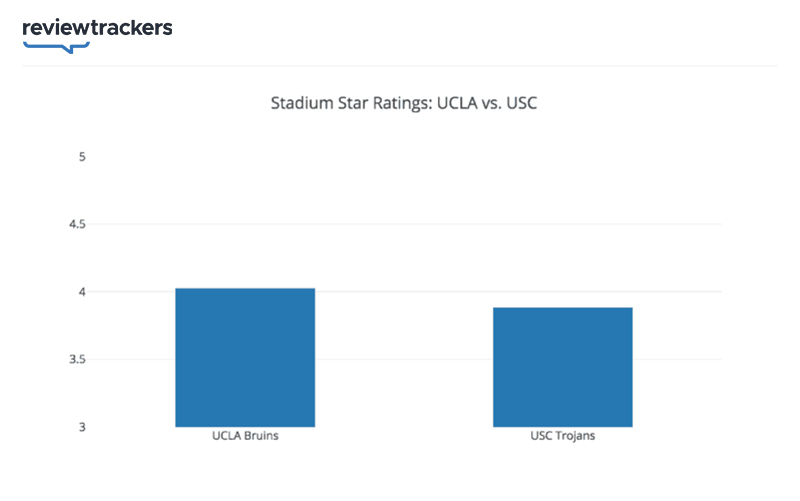
Task: Click the word "review" in the logo
Action: (x=56, y=28)
